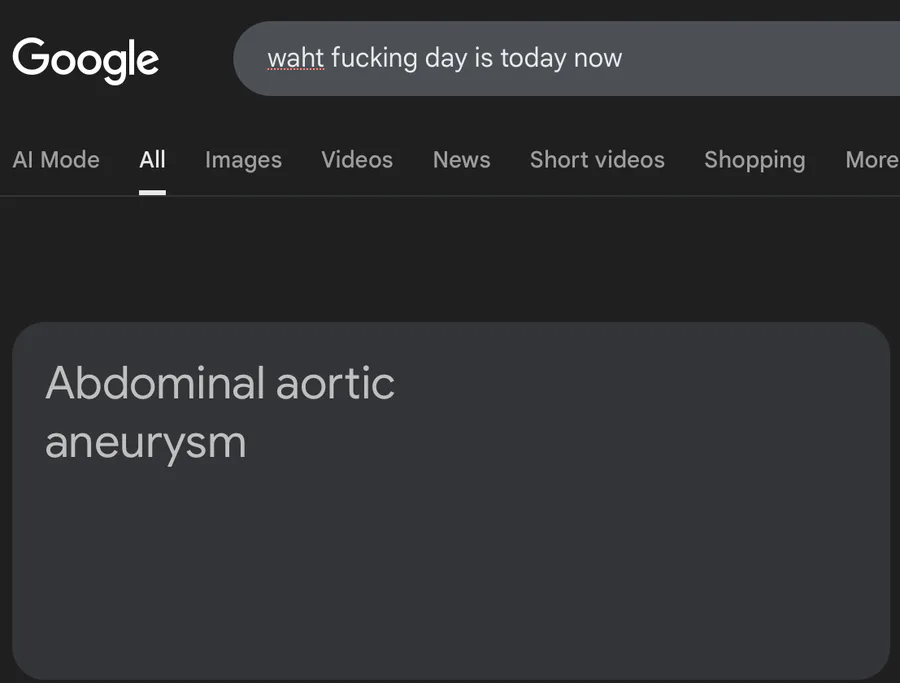Click the Google logo to go home
This screenshot has width=900, height=683.
tap(86, 60)
